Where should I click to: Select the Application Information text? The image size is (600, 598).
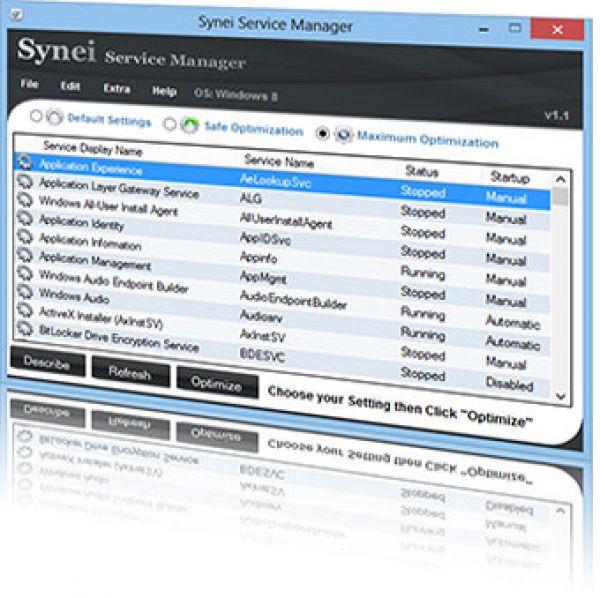click(90, 241)
